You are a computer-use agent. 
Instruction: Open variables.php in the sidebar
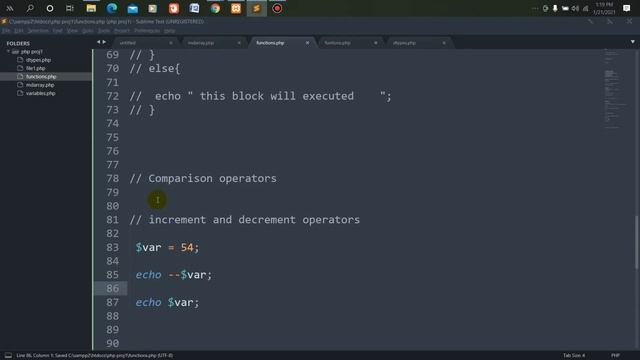pyautogui.click(x=40, y=93)
